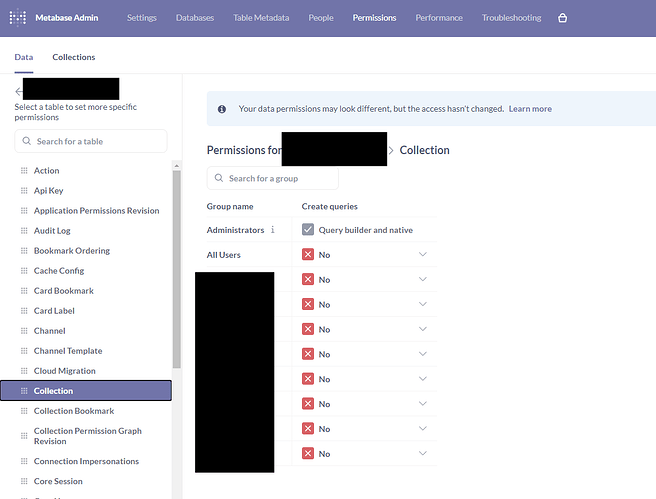Click the Create queries column header

click(x=329, y=206)
